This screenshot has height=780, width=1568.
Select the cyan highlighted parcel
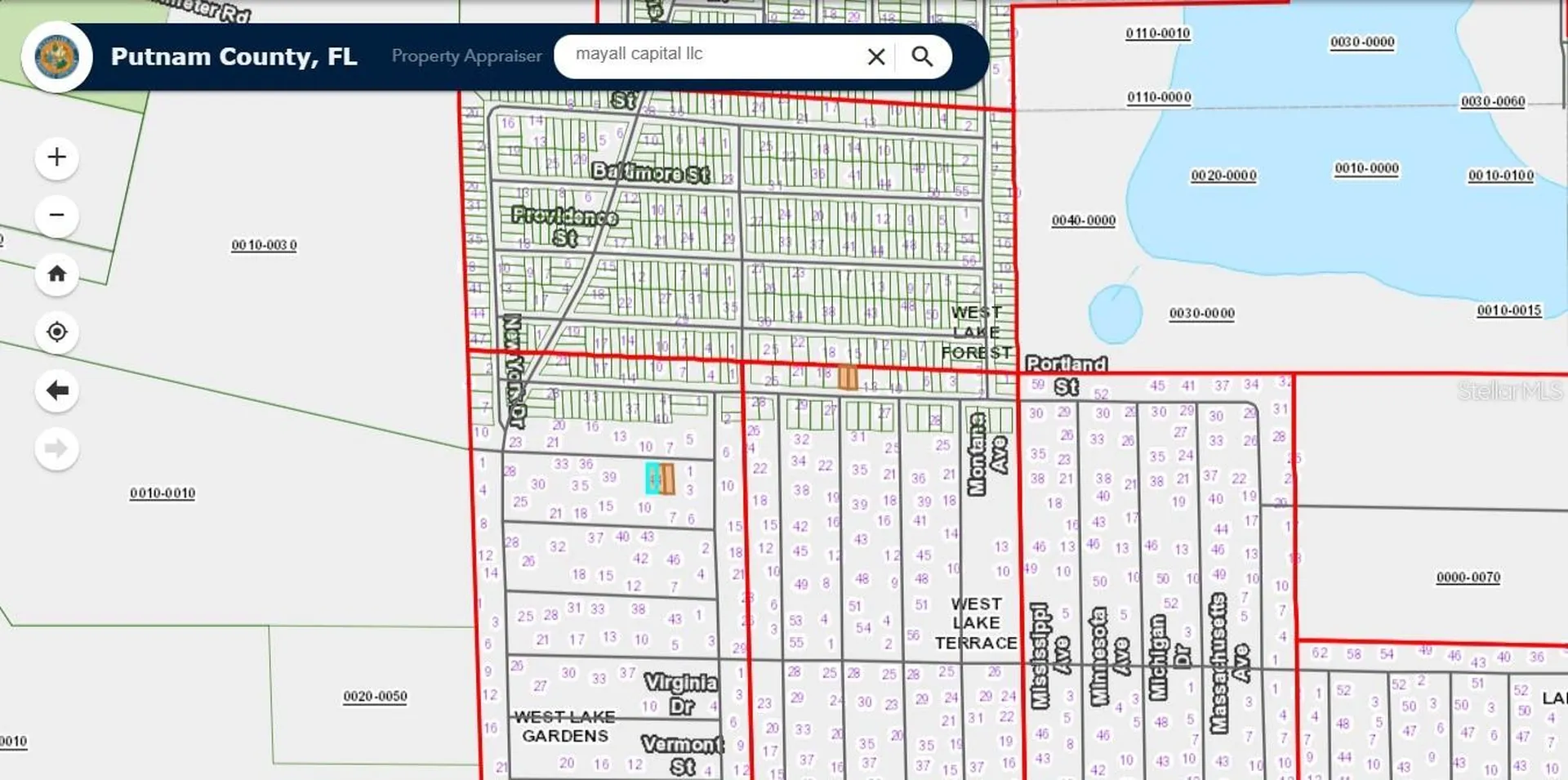[x=653, y=479]
